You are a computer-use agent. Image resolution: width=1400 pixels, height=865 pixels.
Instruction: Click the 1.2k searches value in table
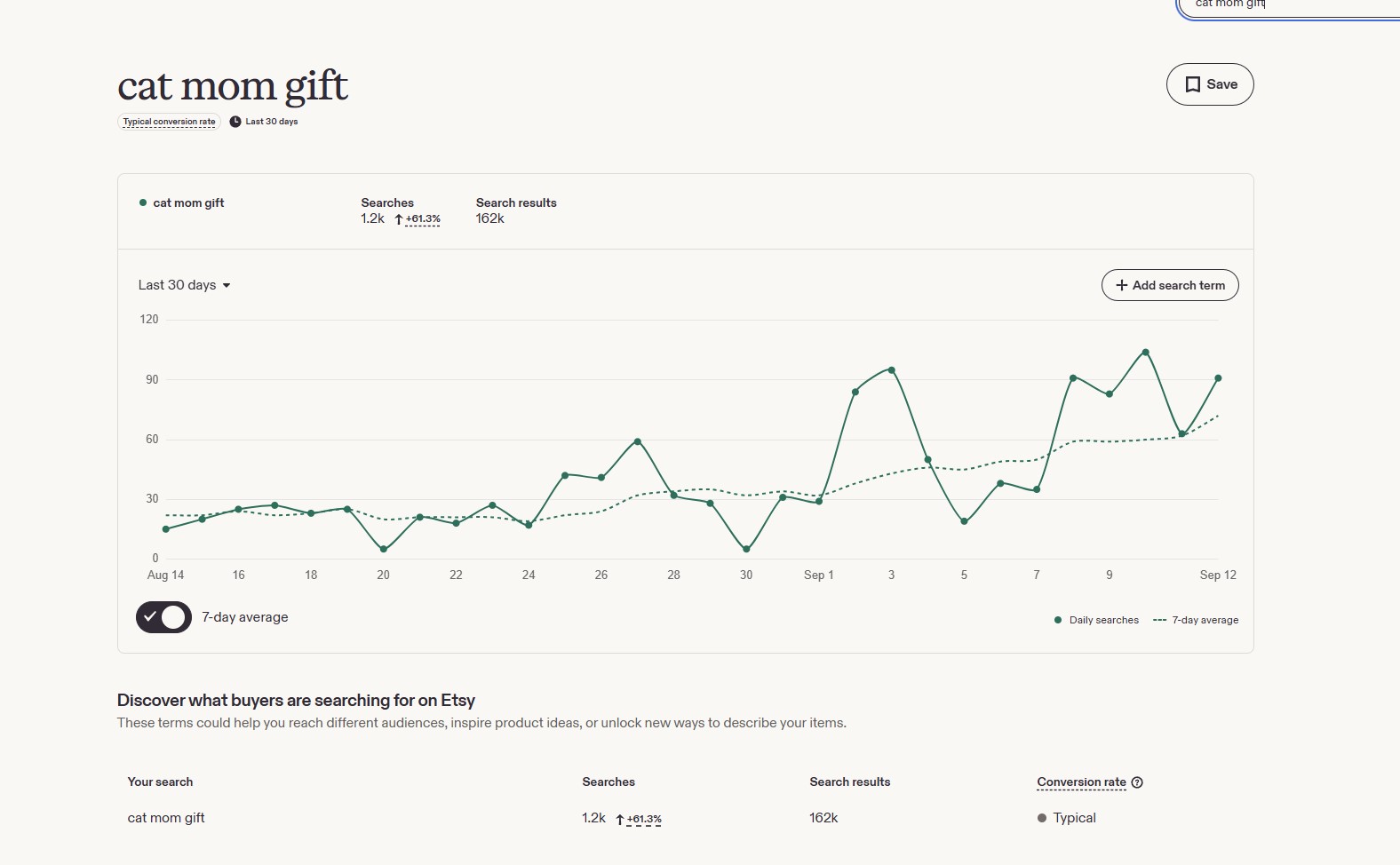(x=594, y=818)
